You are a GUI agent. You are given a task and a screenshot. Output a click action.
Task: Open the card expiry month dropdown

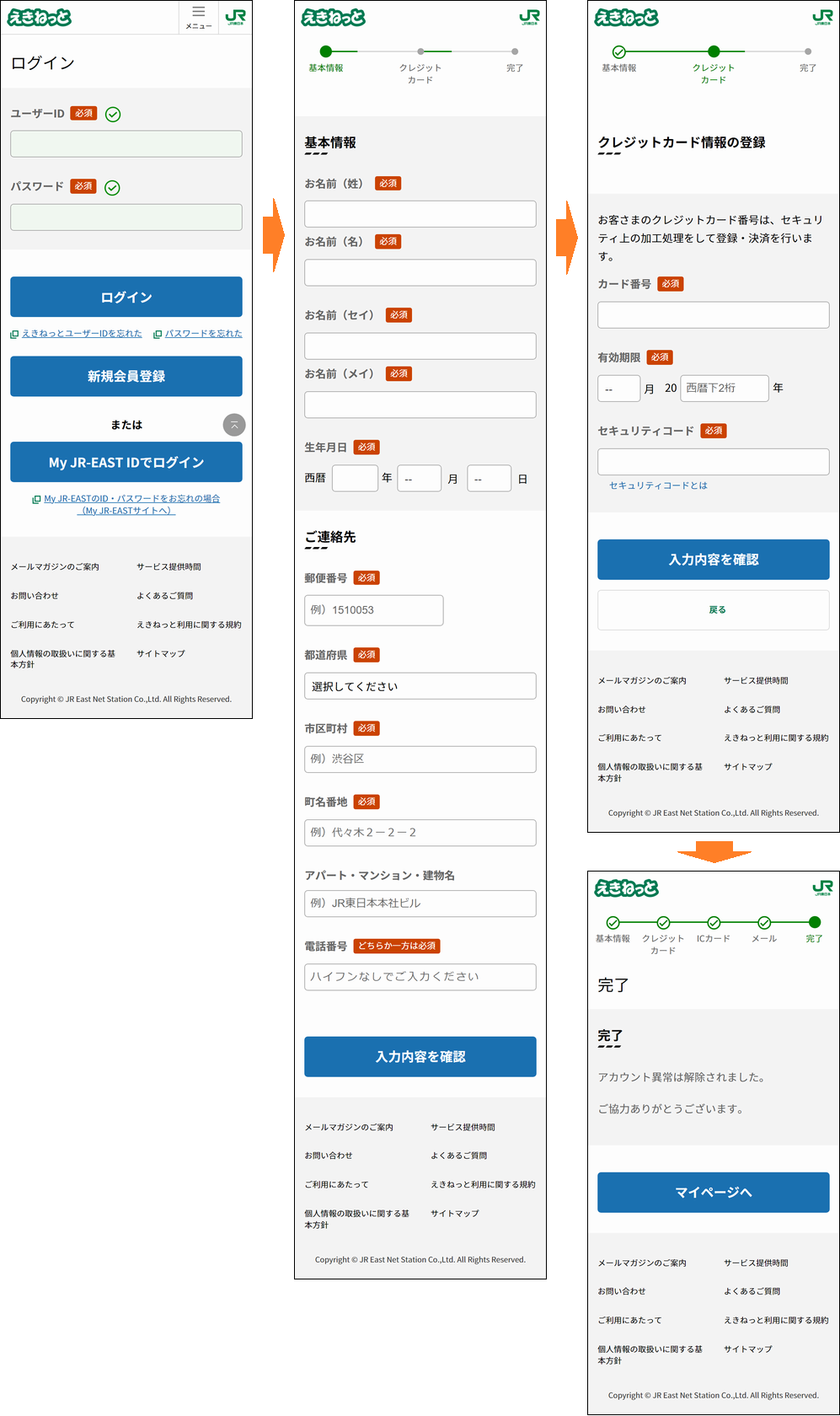[618, 389]
